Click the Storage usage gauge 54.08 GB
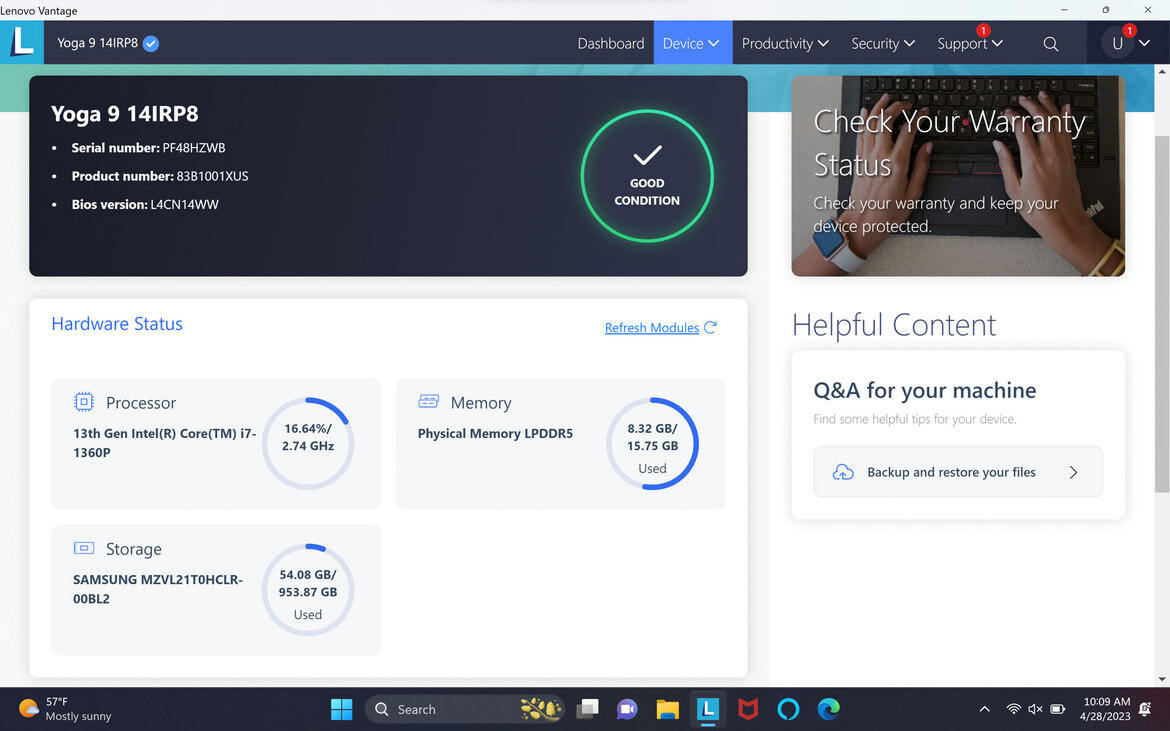This screenshot has width=1170, height=731. [x=307, y=589]
